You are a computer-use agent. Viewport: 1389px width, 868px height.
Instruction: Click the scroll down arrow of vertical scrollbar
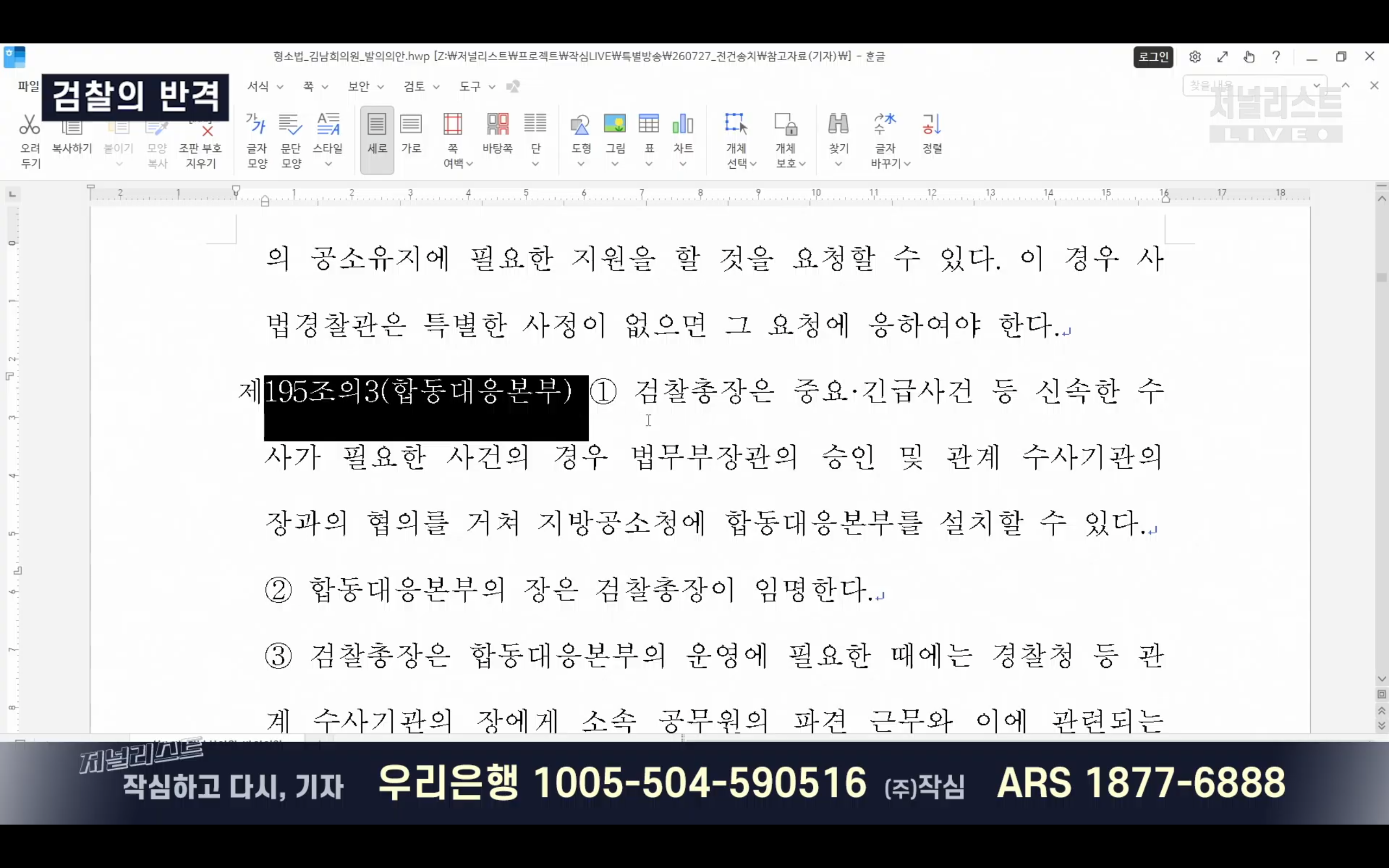pyautogui.click(x=1381, y=679)
